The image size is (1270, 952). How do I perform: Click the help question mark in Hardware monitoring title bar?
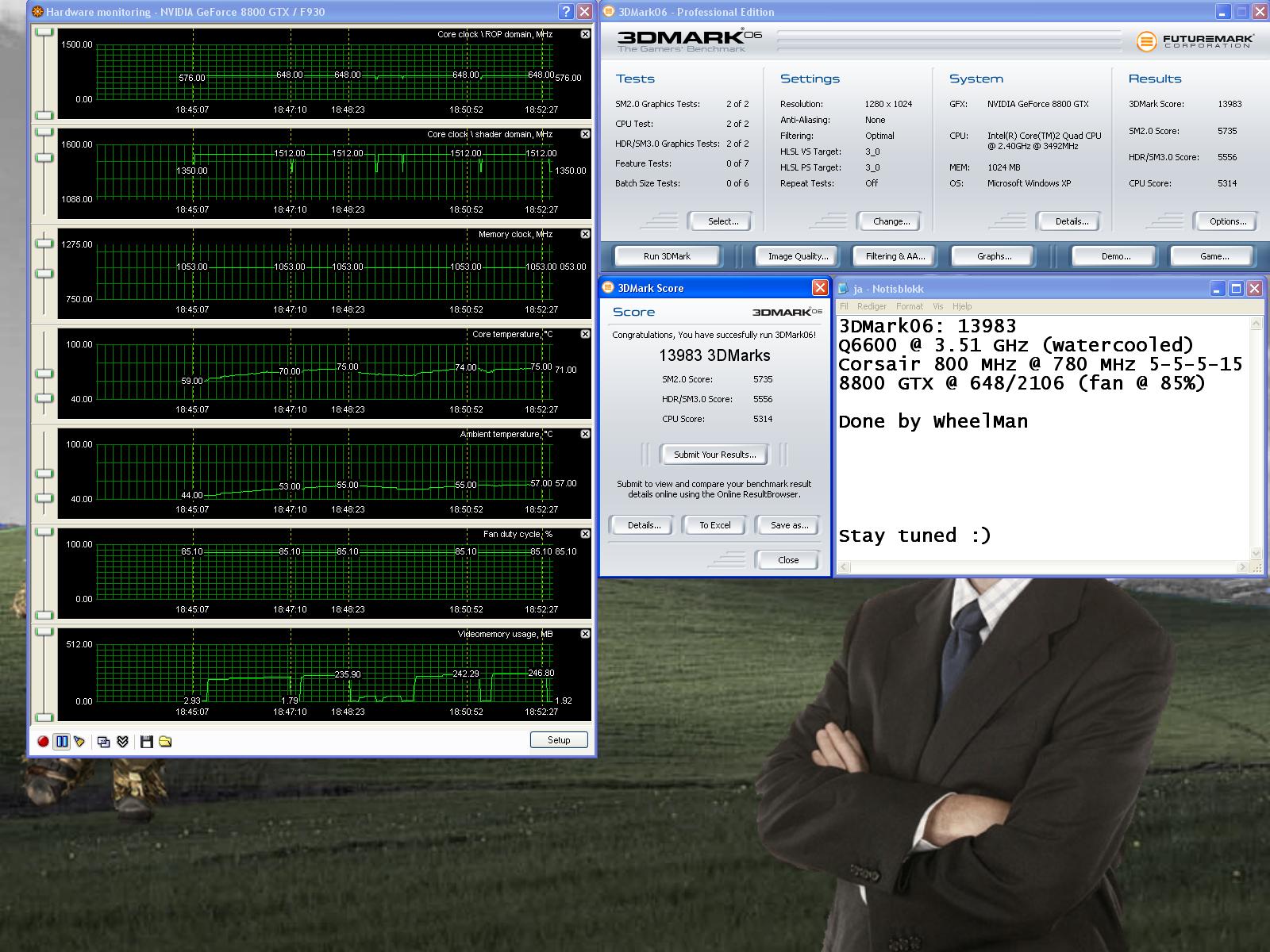(x=565, y=12)
